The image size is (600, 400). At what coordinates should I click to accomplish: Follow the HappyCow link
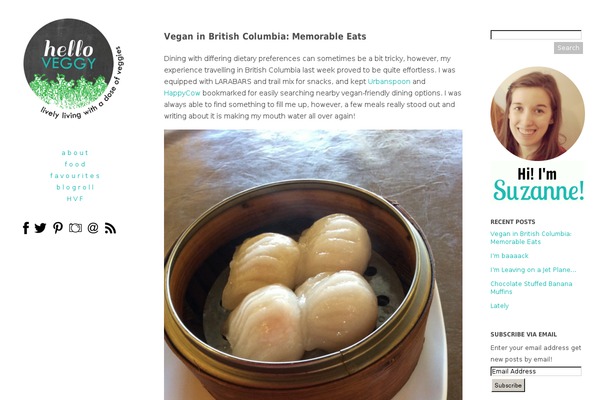pyautogui.click(x=182, y=93)
